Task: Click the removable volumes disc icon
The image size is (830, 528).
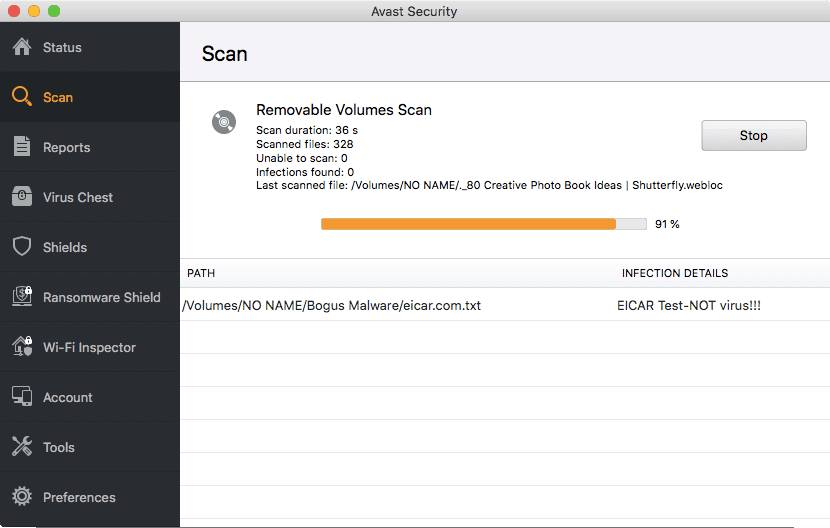Action: click(224, 122)
